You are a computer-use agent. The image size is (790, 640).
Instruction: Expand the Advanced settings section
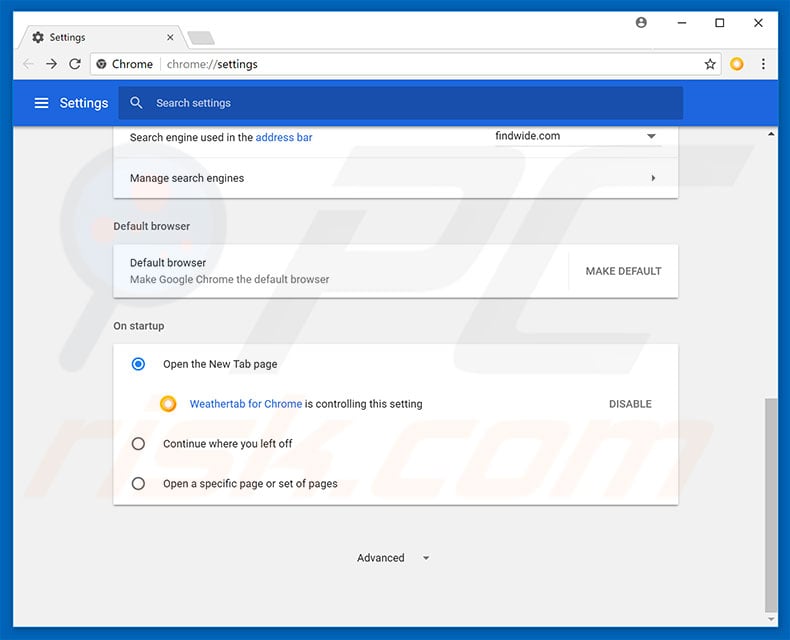coord(393,558)
